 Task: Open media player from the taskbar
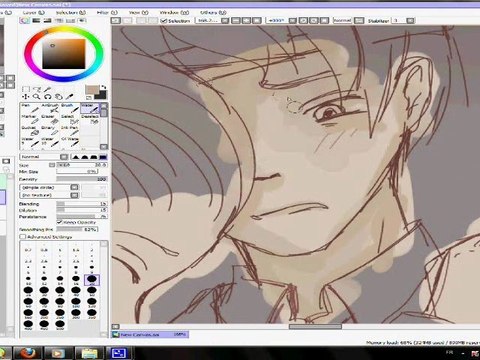[x=58, y=353]
